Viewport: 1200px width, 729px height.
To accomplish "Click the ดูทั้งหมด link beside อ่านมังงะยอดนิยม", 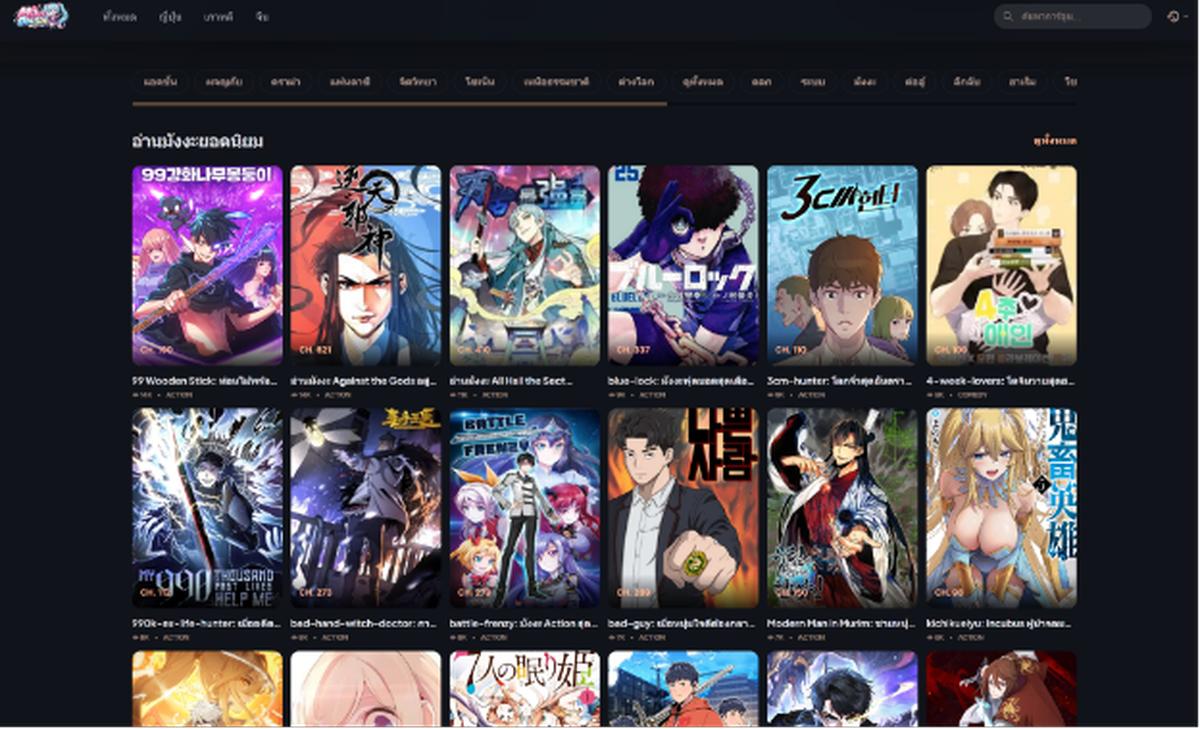I will click(1055, 141).
